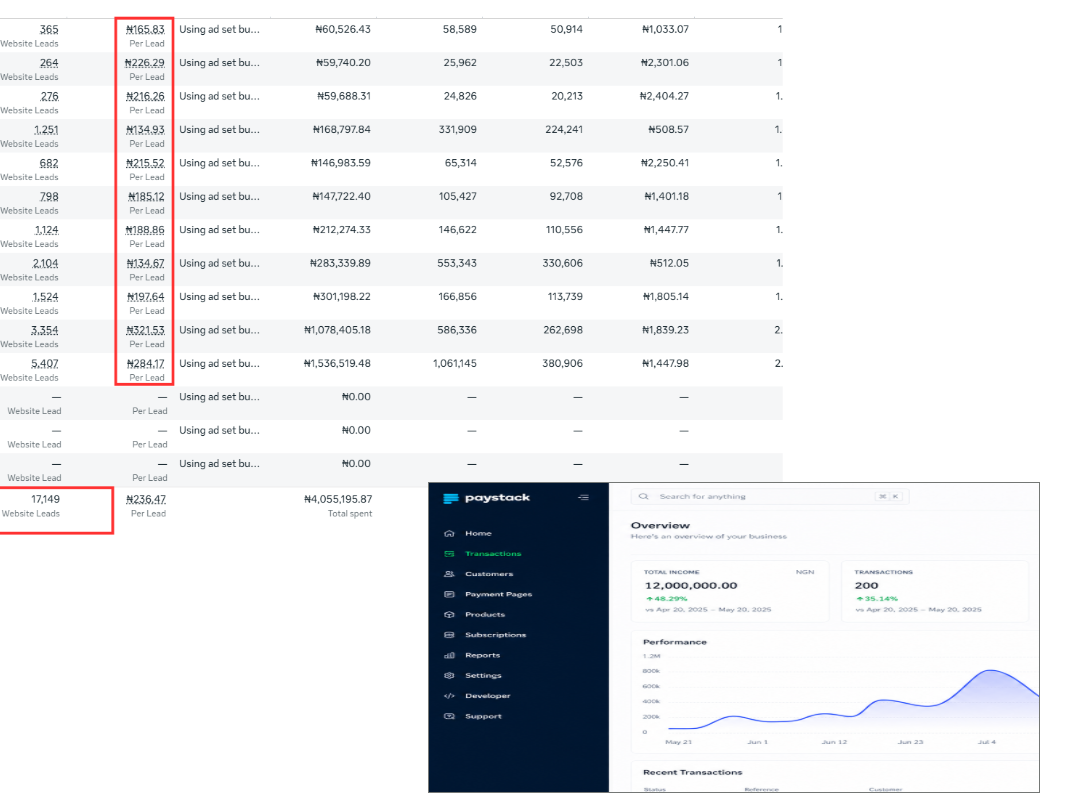Image resolution: width=1071 pixels, height=812 pixels.
Task: Click the ₦283,339.89 amount spent cell
Action: pos(340,264)
